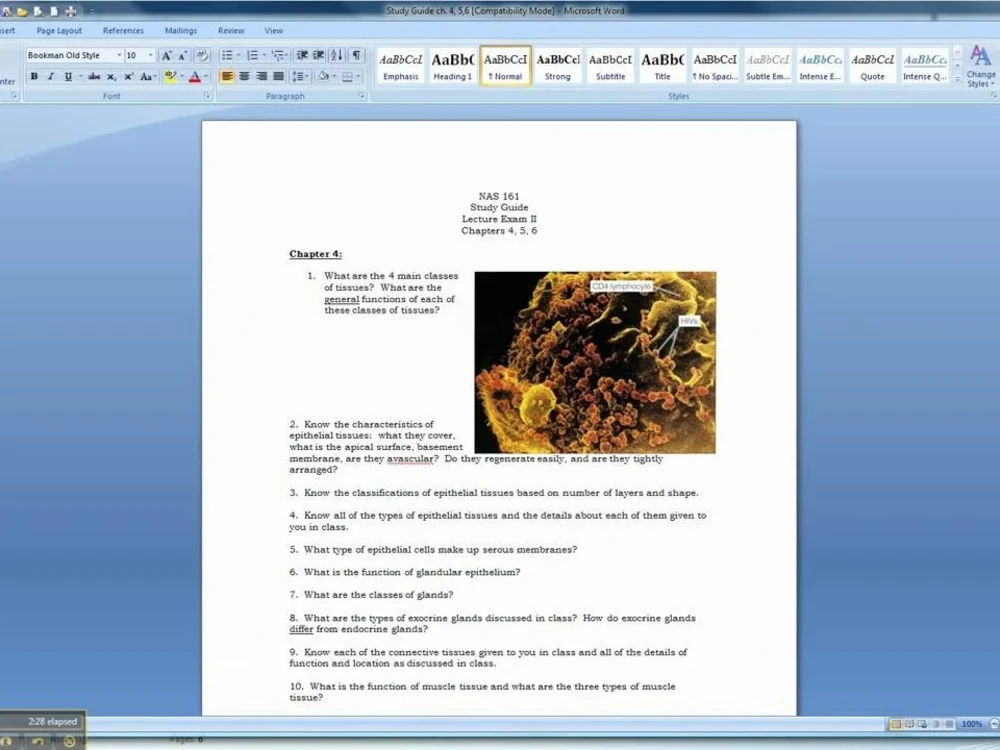Open the Mailings tab
The height and width of the screenshot is (750, 1000).
click(x=180, y=31)
